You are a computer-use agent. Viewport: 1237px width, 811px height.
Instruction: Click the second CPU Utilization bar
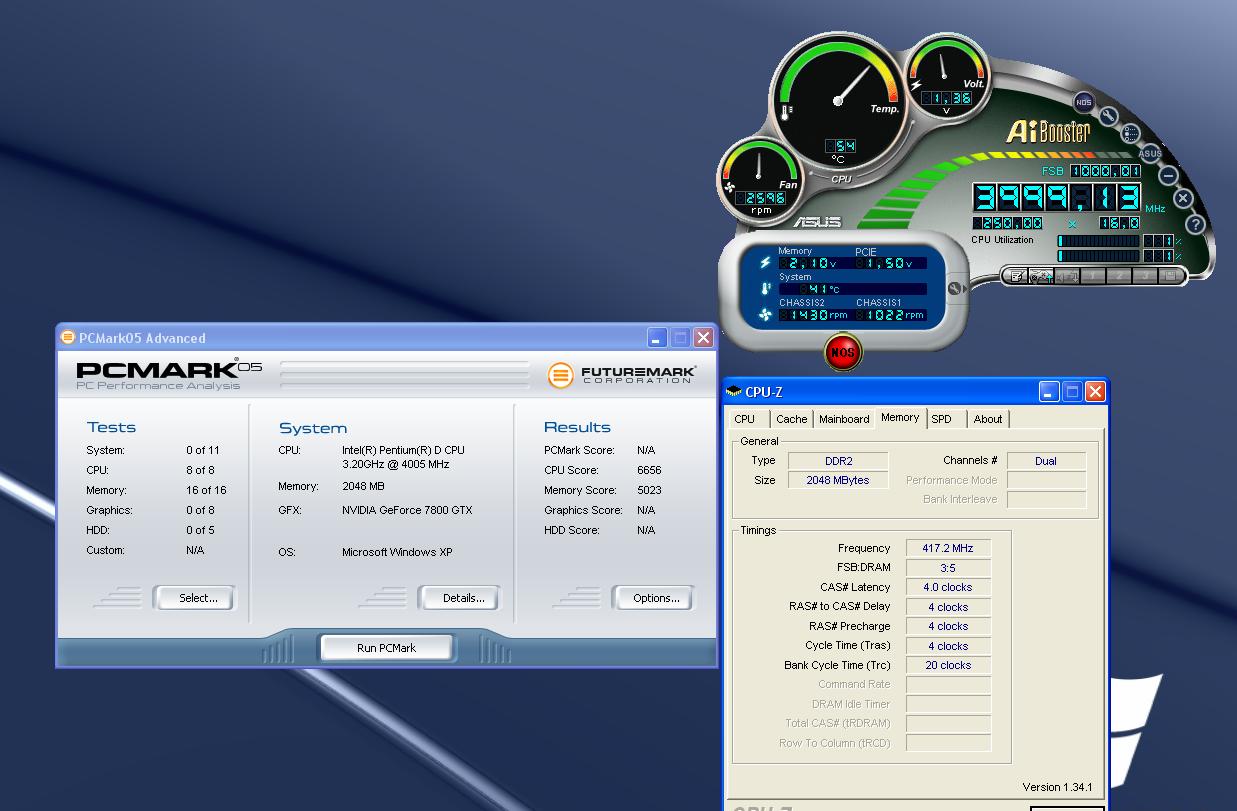pos(1098,256)
